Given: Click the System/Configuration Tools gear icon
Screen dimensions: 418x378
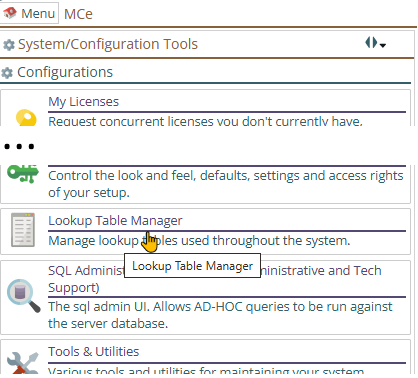Looking at the screenshot, I should [x=9, y=45].
